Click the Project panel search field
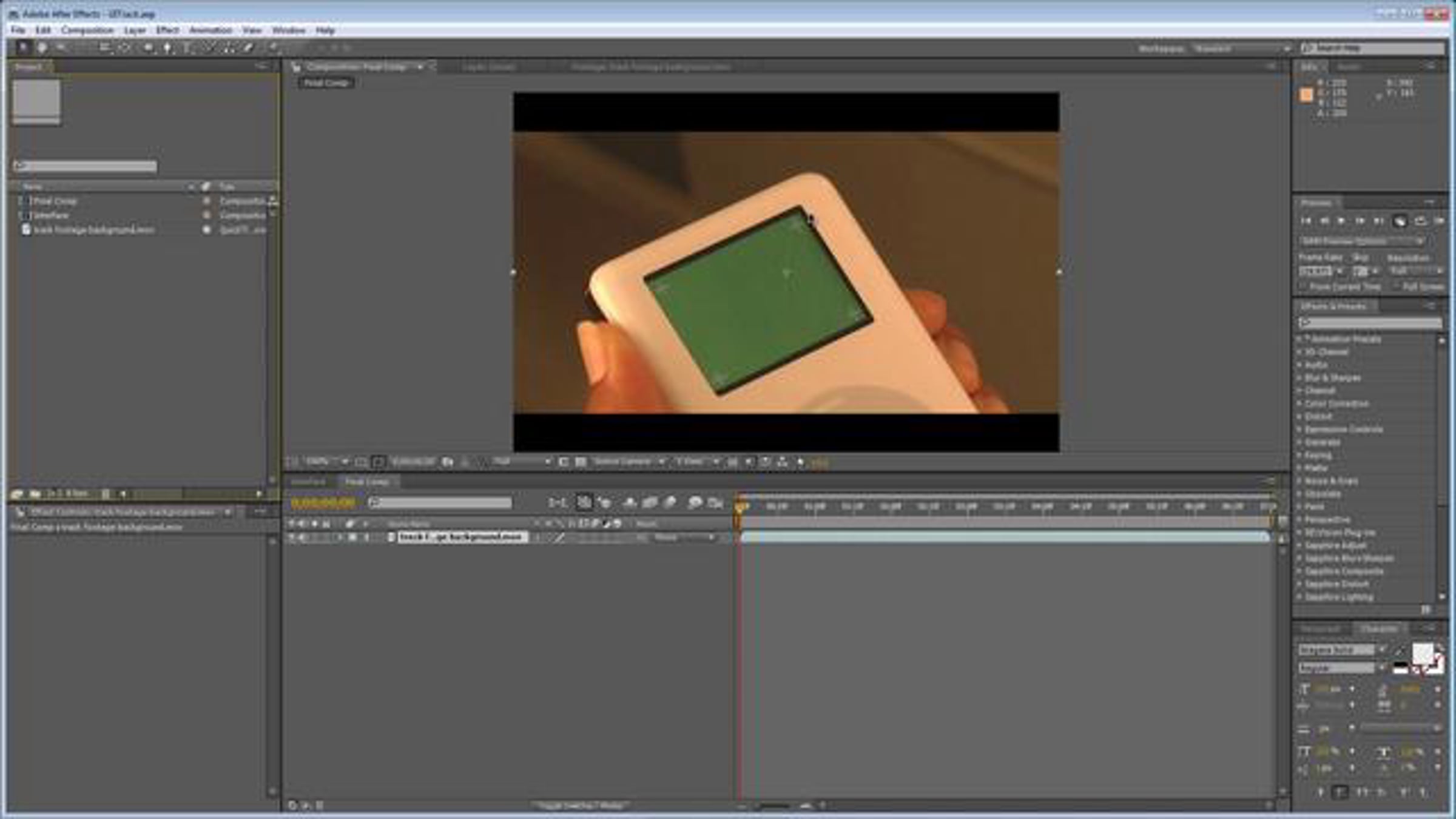This screenshot has width=1456, height=819. pyautogui.click(x=85, y=166)
